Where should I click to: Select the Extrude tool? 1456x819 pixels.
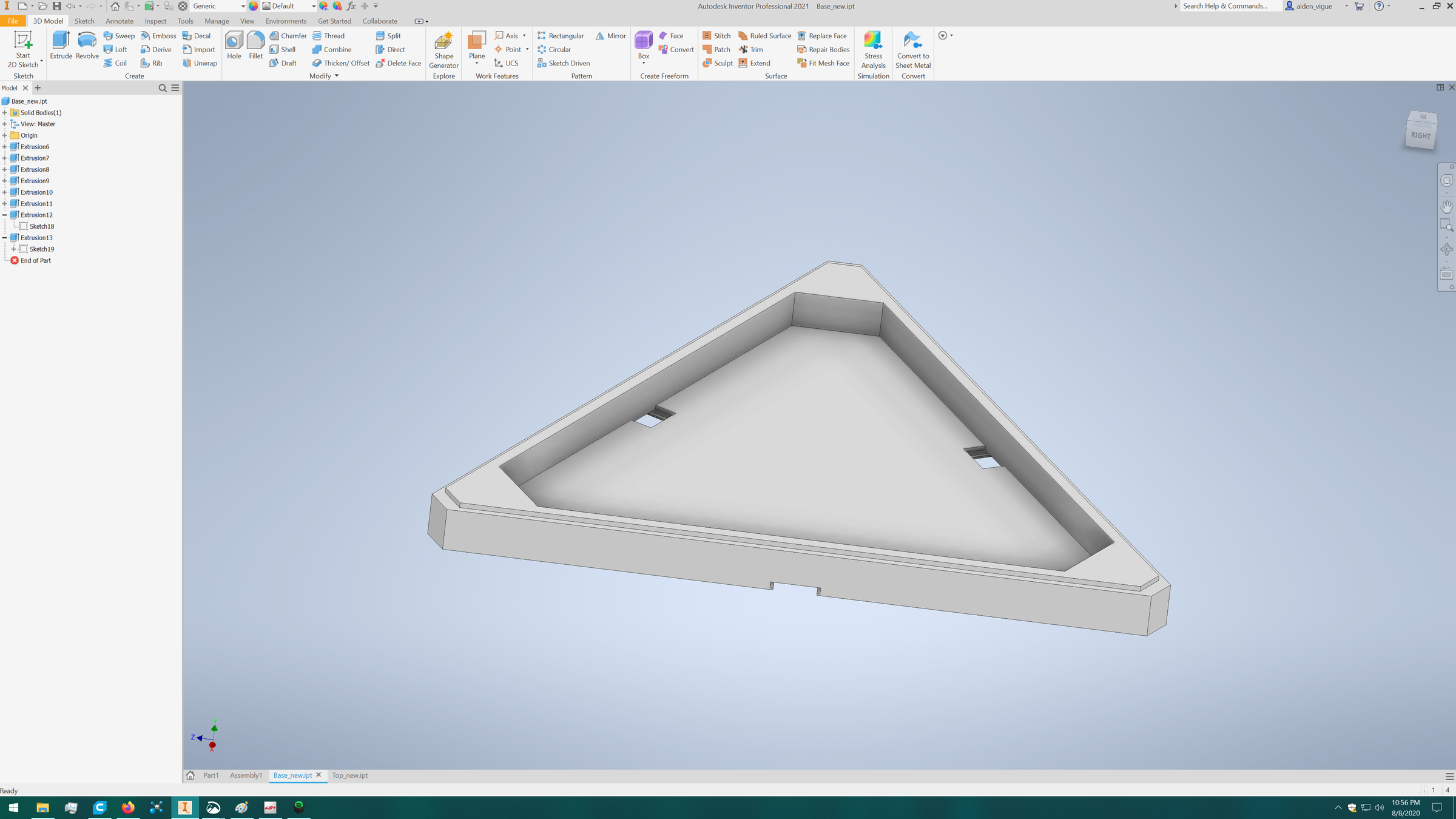pos(61,49)
